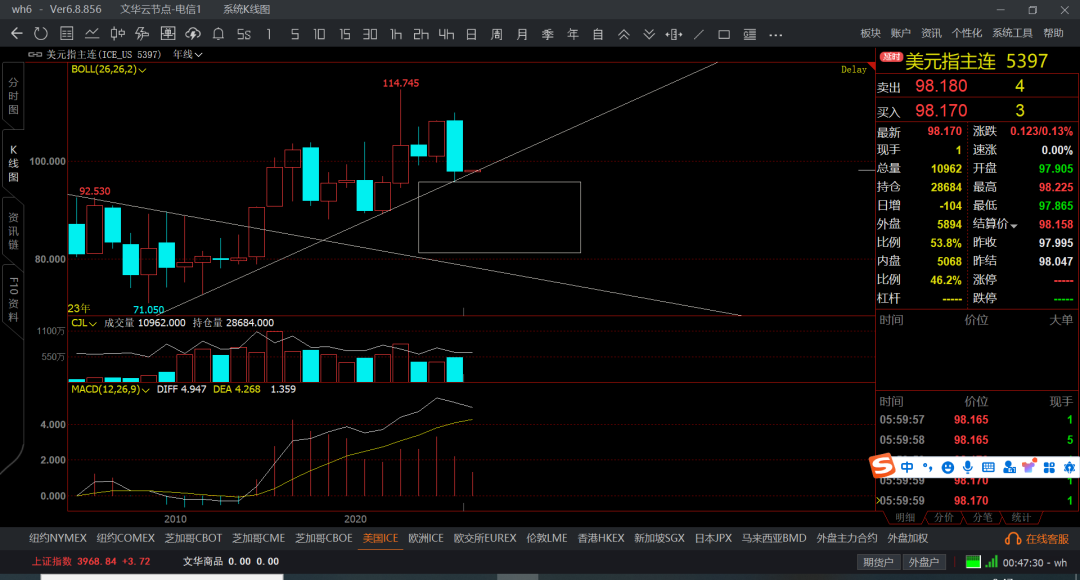Open the 个性化 menu

tap(966, 33)
